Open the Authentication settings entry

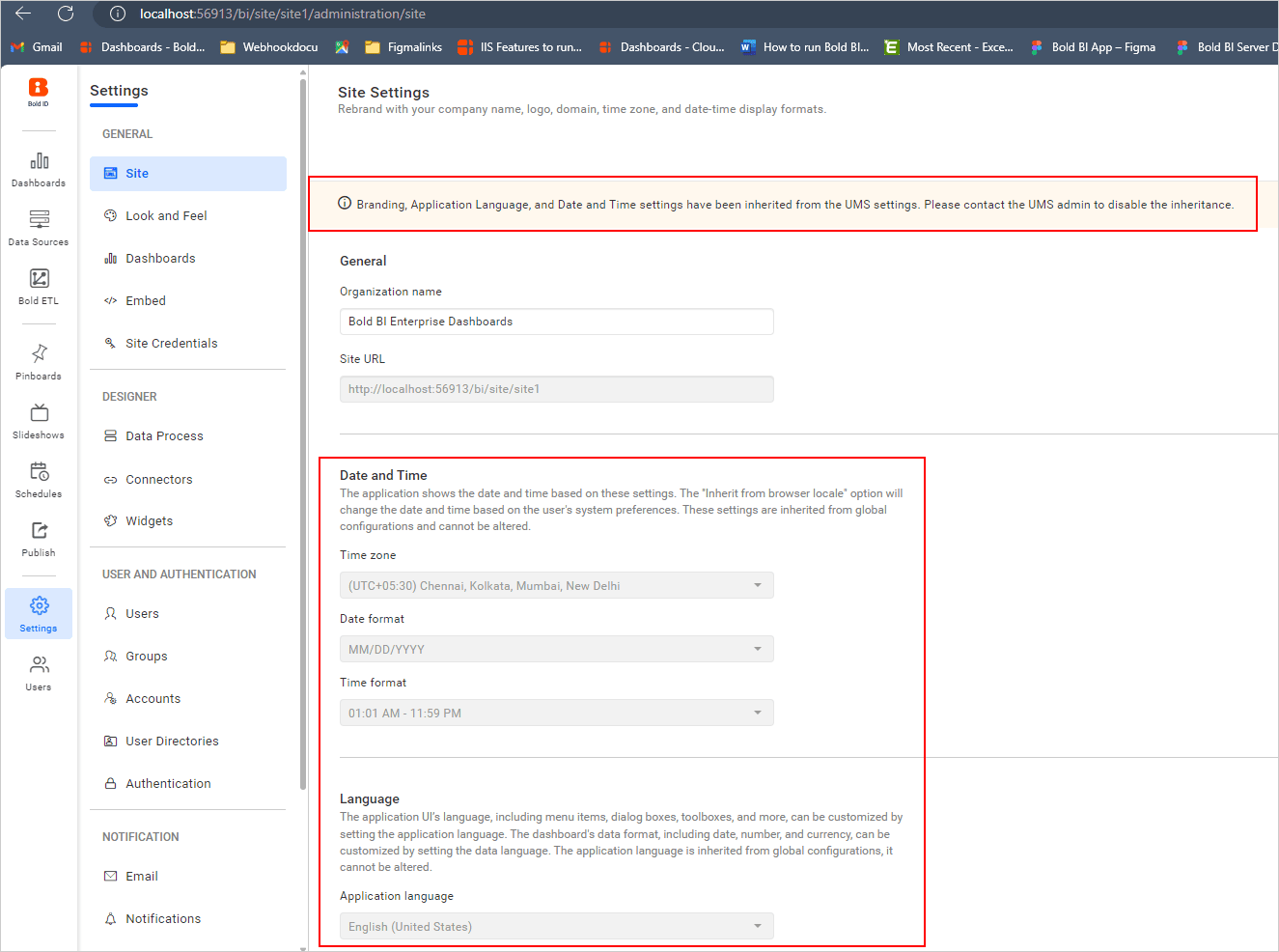coord(166,783)
